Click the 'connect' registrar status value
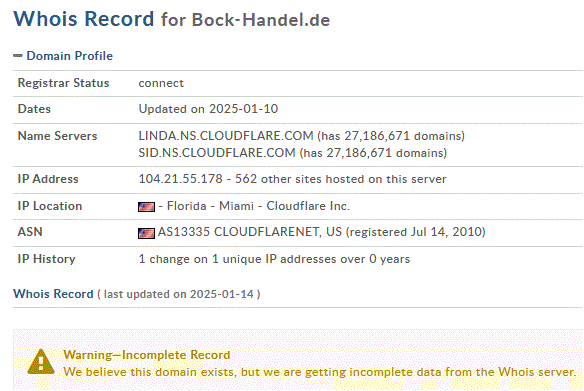Image resolution: width=584 pixels, height=391 pixels. [161, 83]
